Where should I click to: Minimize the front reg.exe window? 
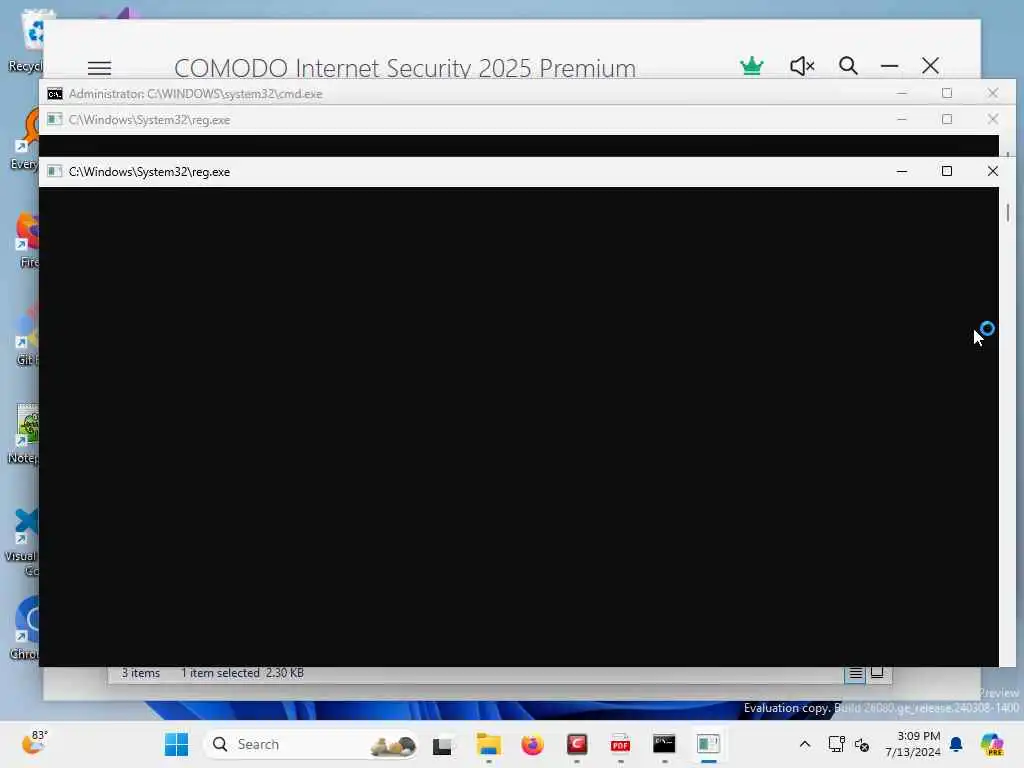pyautogui.click(x=901, y=171)
